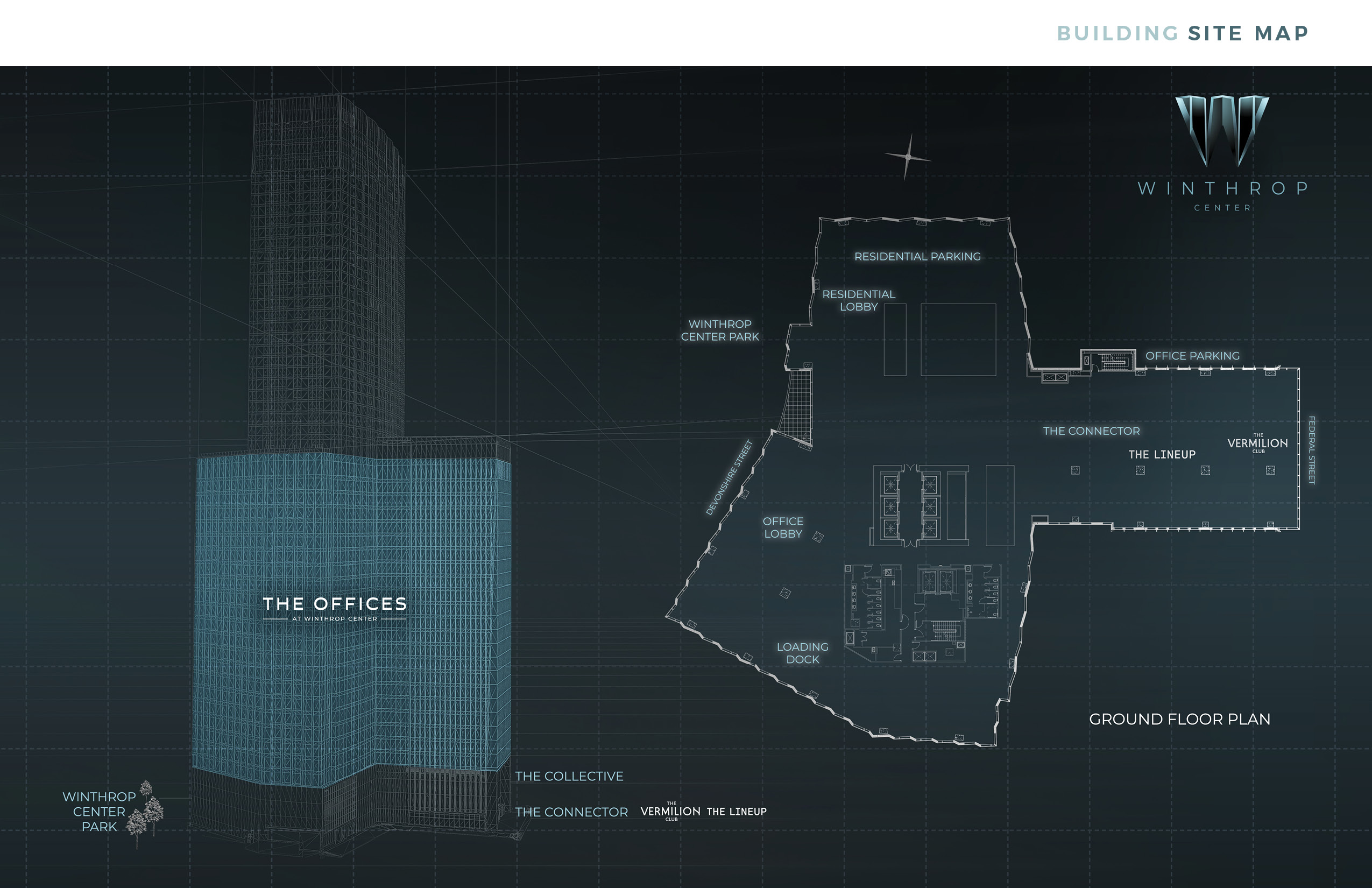Select the BUILDING SITE MAP heading
1372x888 pixels.
pyautogui.click(x=1183, y=33)
